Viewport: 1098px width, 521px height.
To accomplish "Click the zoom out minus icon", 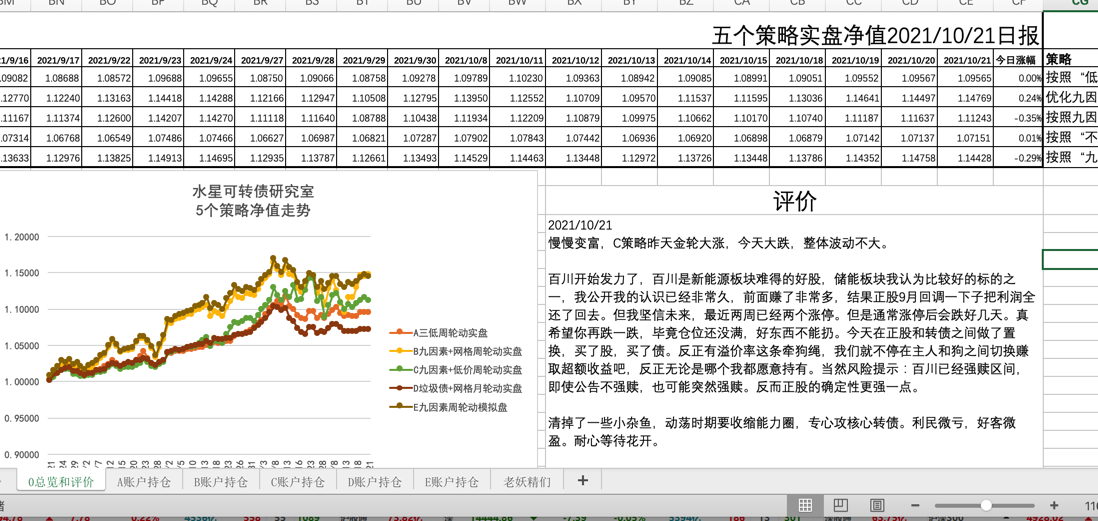I will 914,506.
